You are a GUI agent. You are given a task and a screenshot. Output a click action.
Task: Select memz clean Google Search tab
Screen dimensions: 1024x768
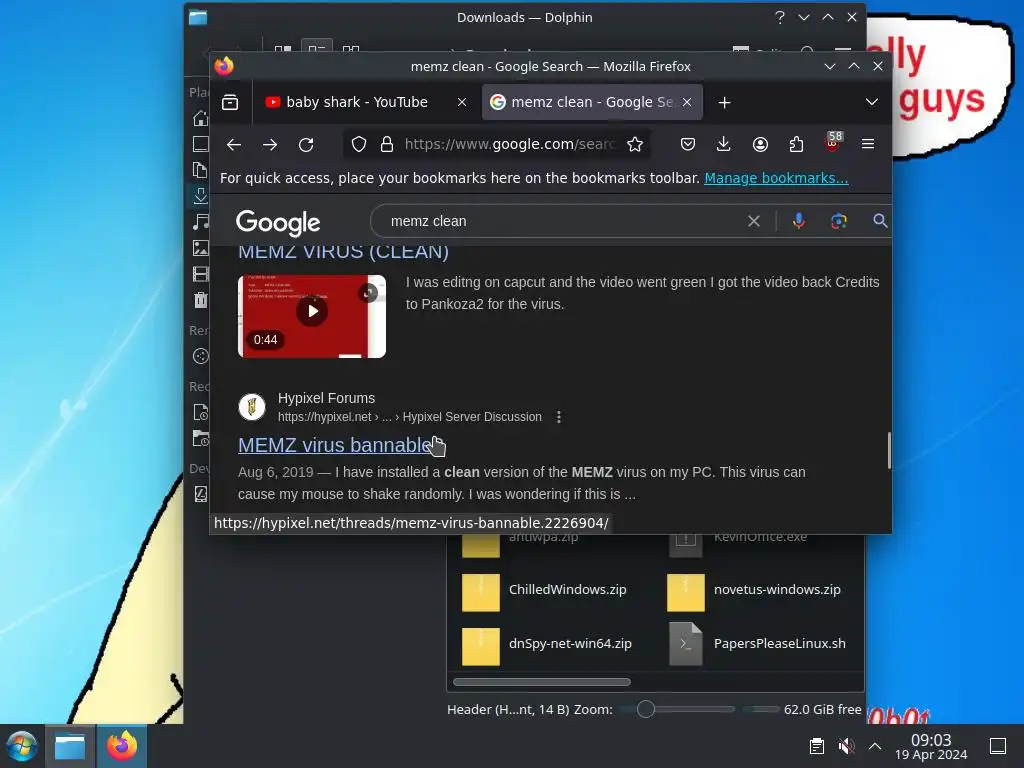592,103
